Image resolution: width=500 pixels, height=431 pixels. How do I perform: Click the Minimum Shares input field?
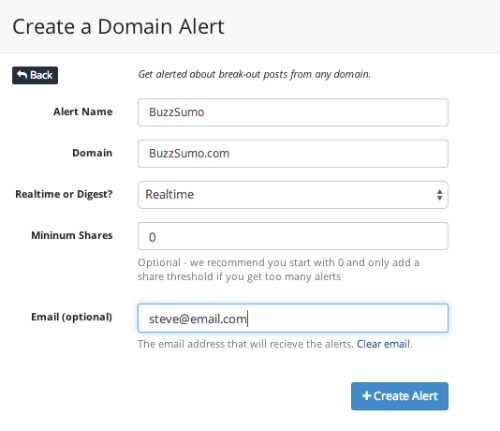click(x=293, y=236)
